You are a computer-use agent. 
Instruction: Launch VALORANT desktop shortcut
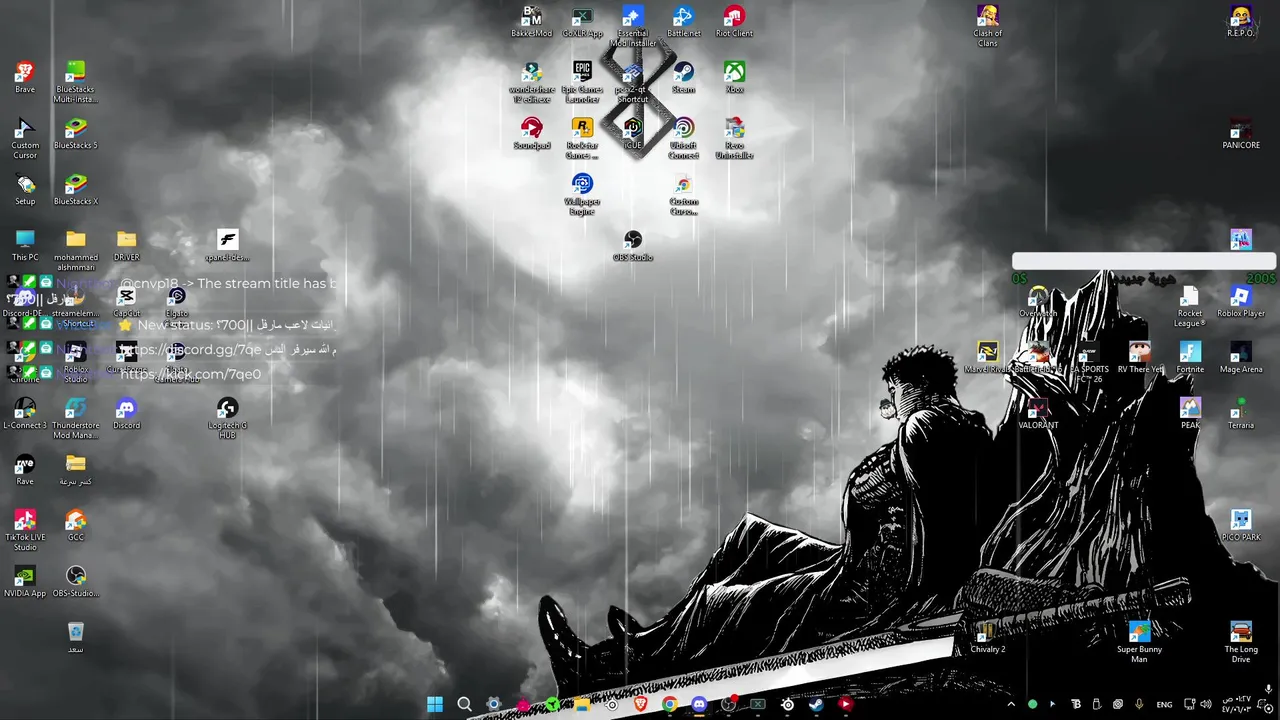[x=1038, y=413]
